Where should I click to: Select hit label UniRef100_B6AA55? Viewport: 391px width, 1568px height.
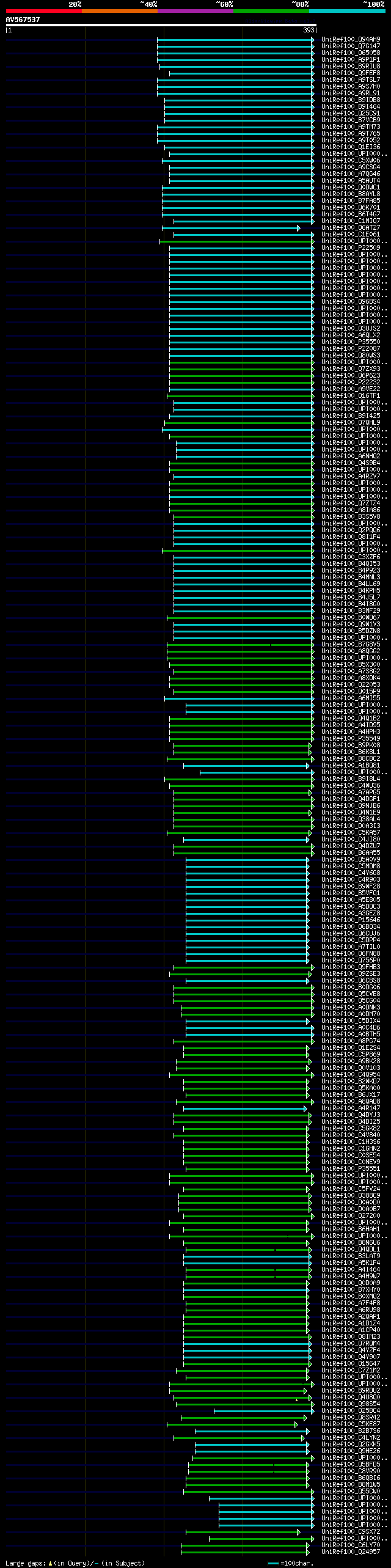point(351,852)
